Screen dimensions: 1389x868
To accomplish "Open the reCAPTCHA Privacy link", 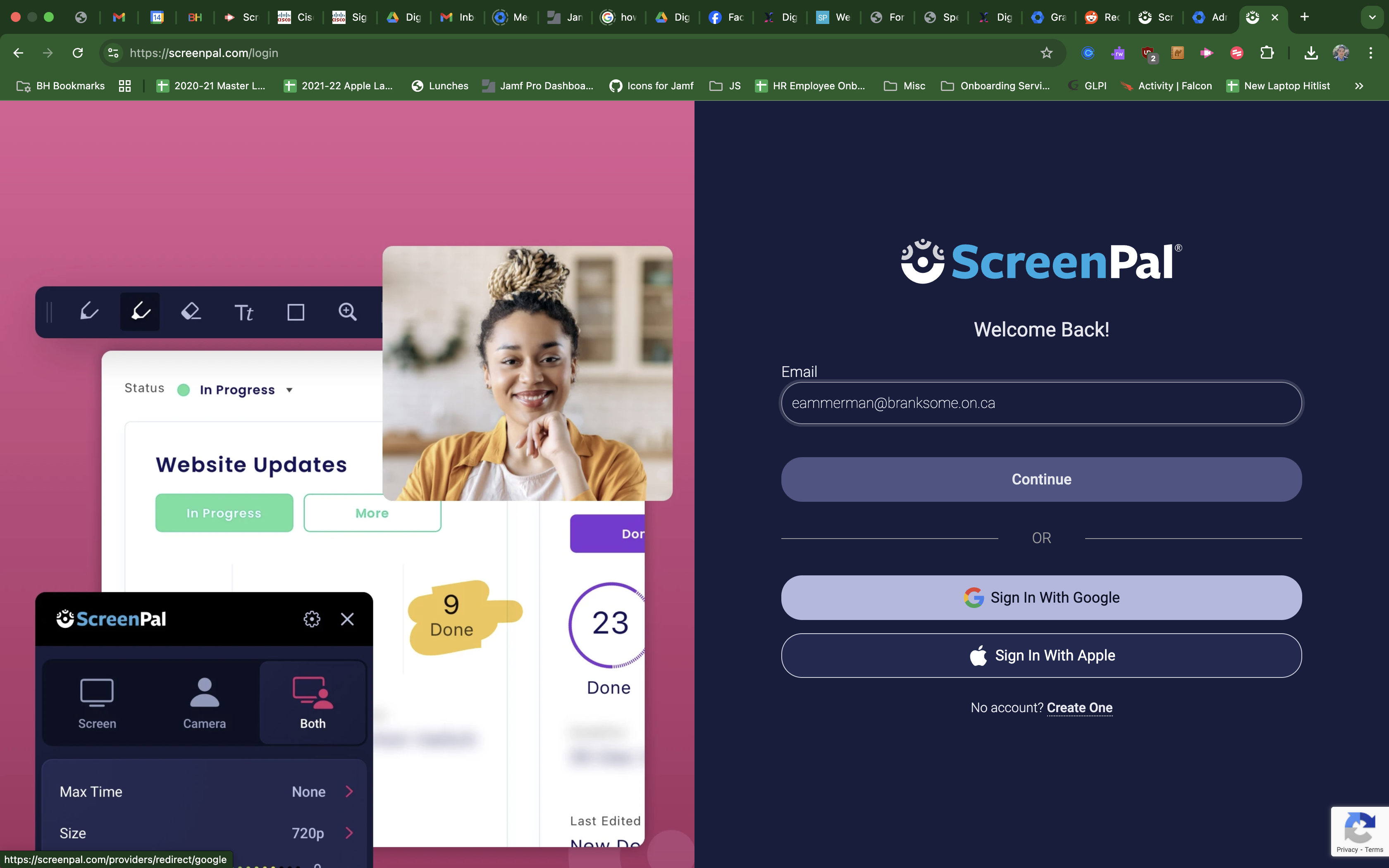I will click(1346, 850).
